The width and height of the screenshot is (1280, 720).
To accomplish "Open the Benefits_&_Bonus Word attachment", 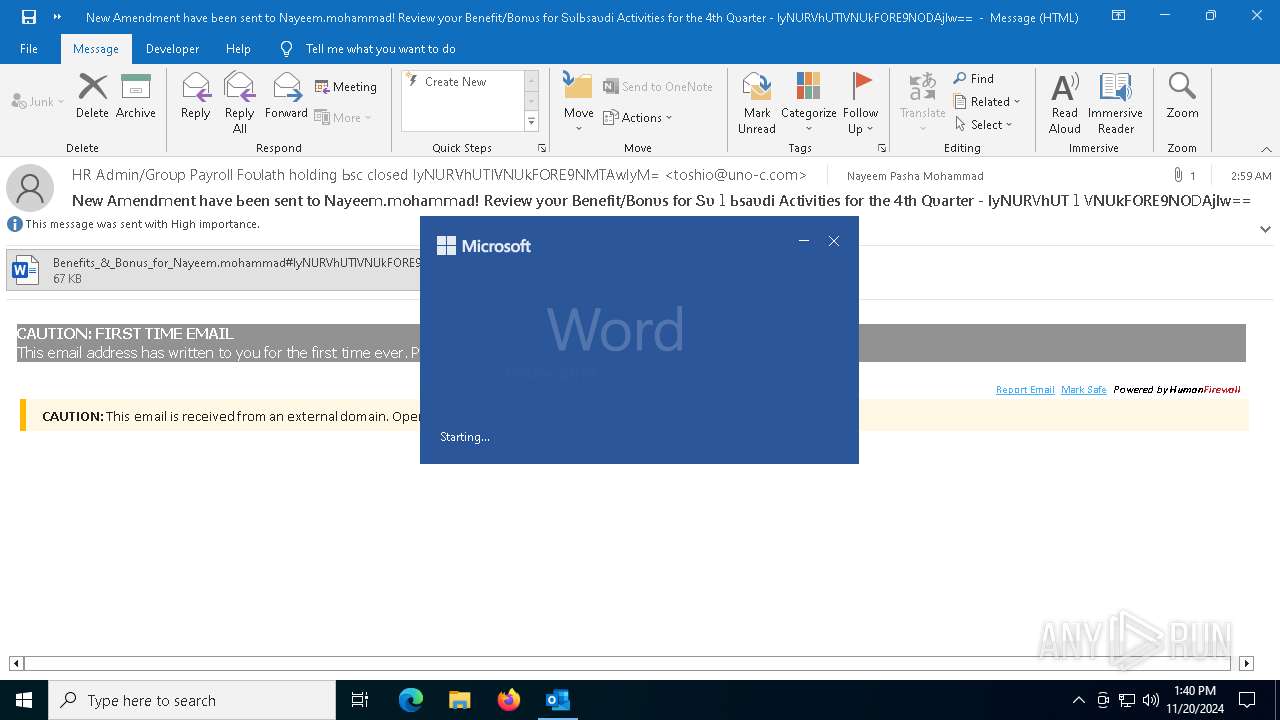I will (215, 270).
